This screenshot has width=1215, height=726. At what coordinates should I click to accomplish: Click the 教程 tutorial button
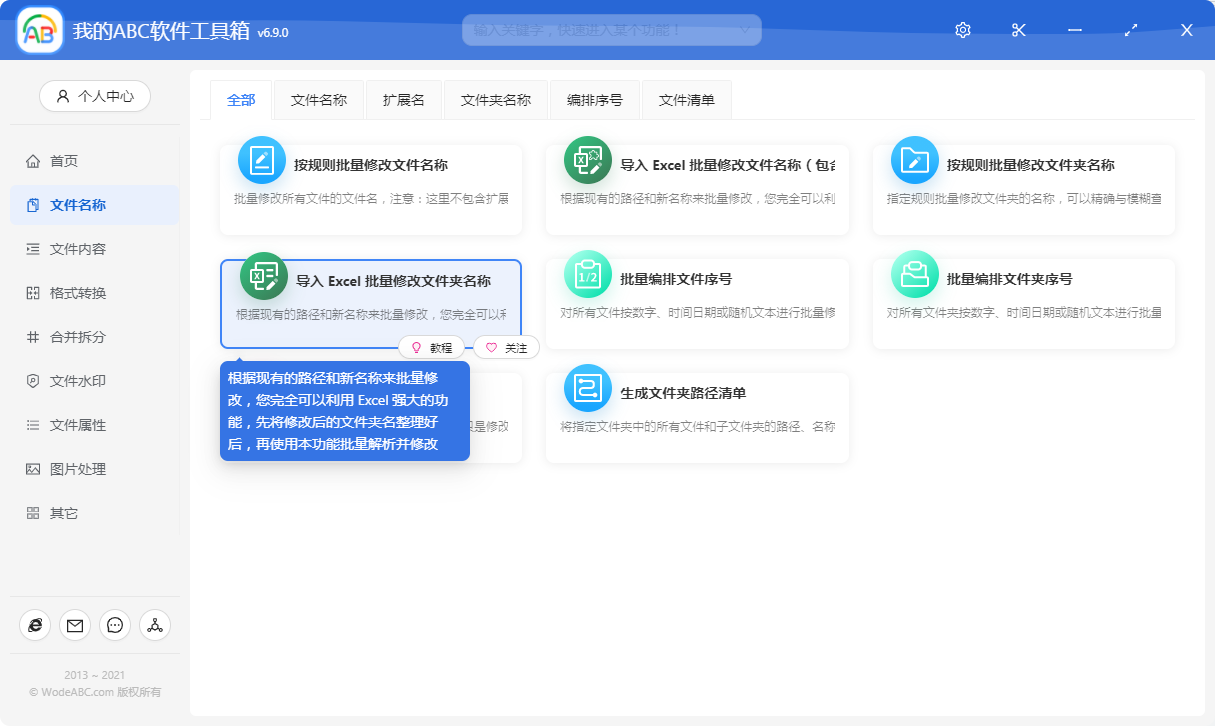pos(431,347)
